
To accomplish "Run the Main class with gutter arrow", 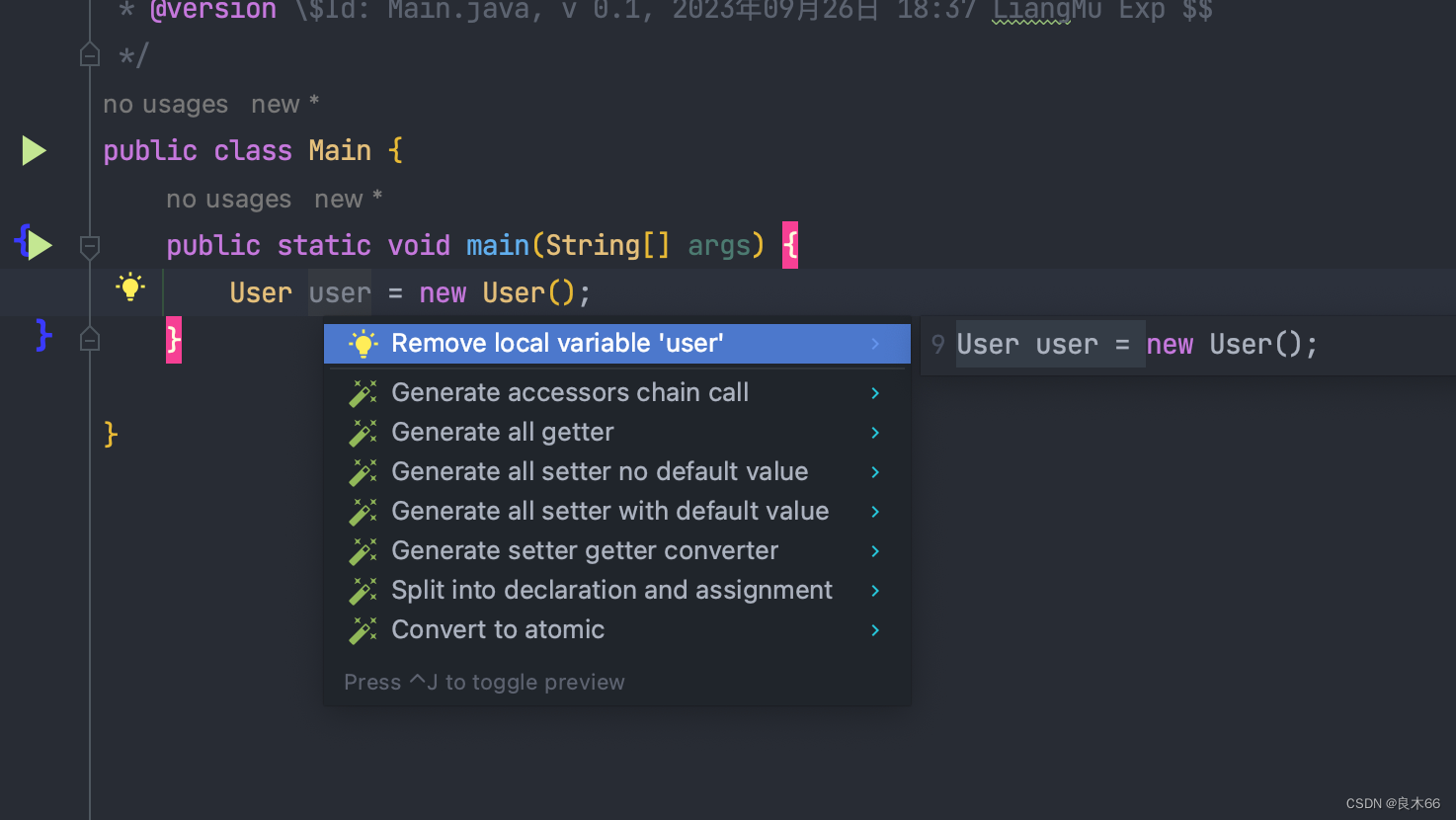I will (35, 151).
